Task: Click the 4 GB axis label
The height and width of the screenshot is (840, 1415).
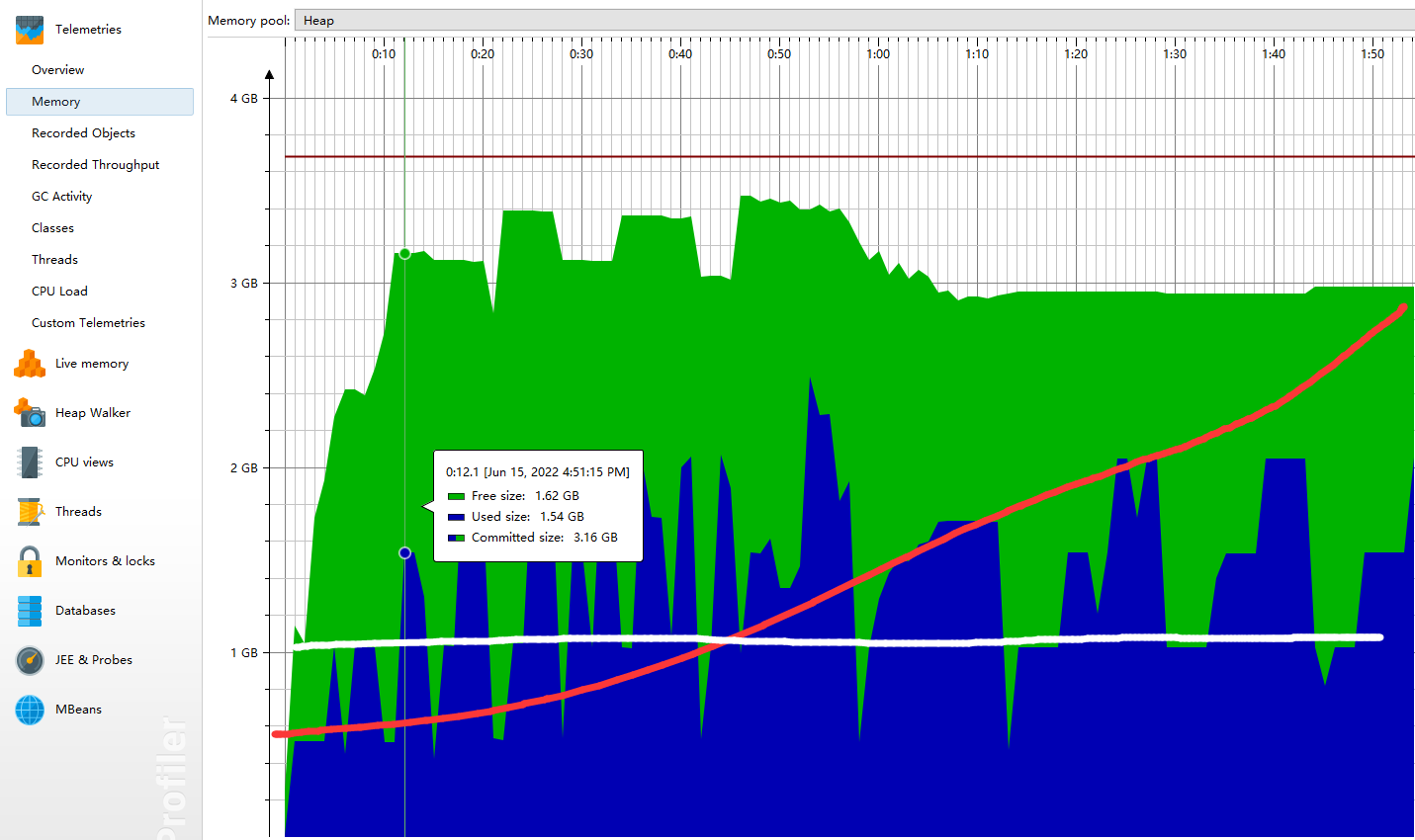Action: [244, 99]
